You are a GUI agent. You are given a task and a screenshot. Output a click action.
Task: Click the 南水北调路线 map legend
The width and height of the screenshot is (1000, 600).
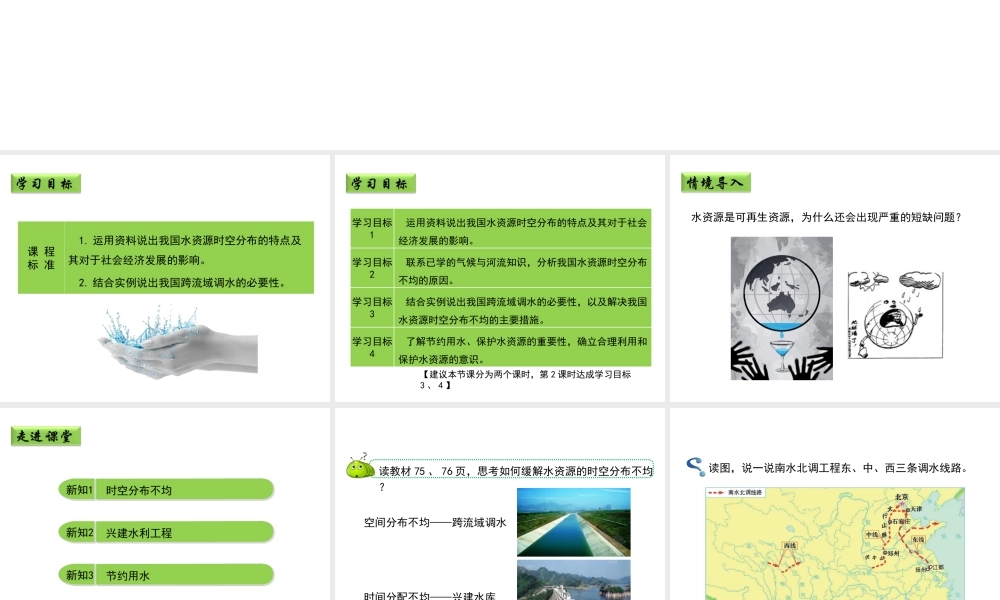click(735, 493)
